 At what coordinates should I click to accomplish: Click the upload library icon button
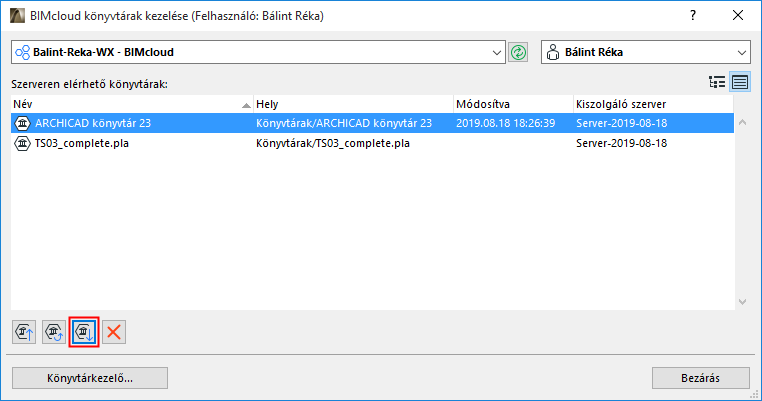[24, 332]
